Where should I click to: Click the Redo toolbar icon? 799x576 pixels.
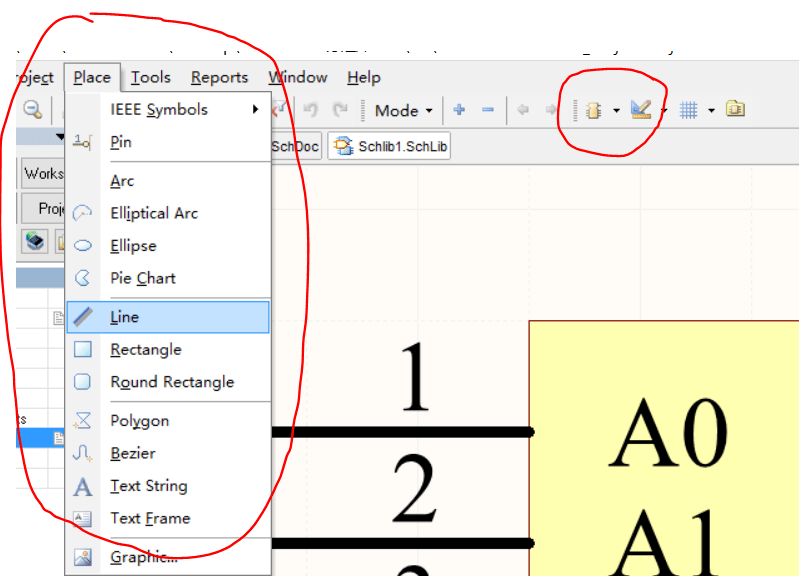click(x=339, y=110)
